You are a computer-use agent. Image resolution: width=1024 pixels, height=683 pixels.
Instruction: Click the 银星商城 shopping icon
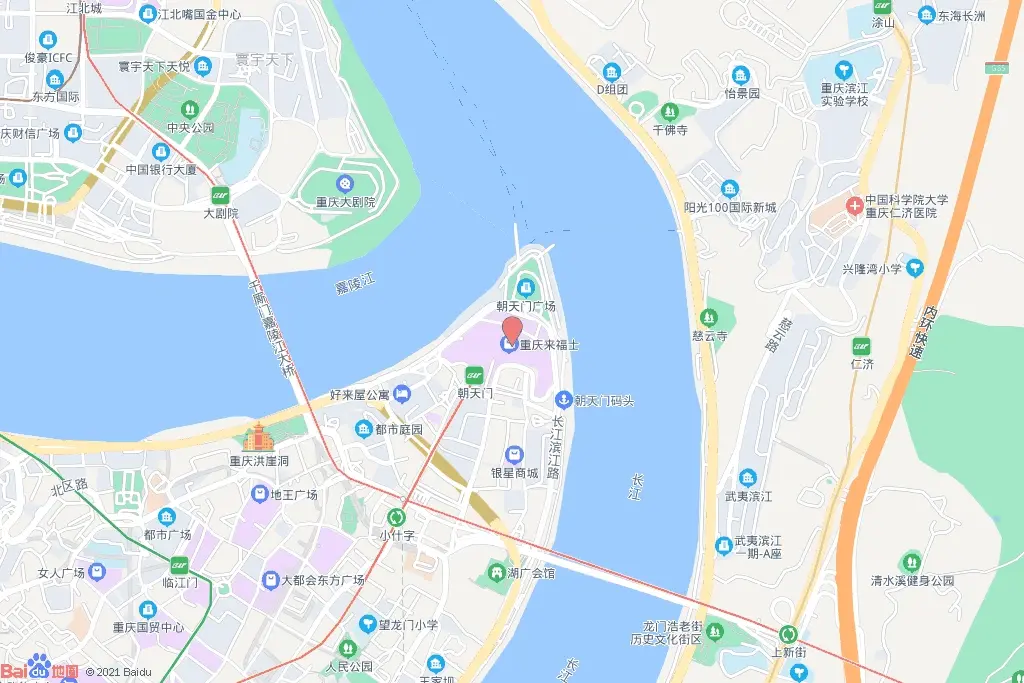point(514,454)
